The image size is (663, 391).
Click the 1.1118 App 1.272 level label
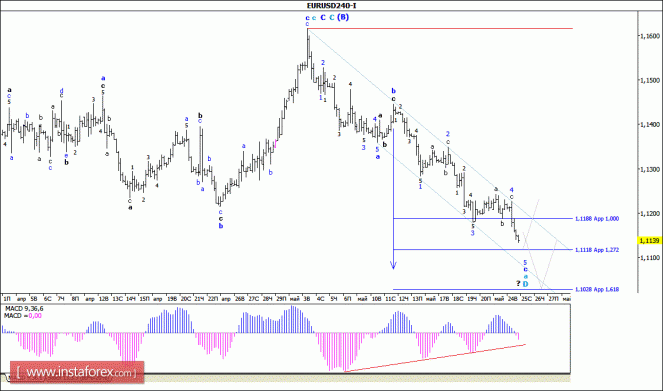(597, 250)
